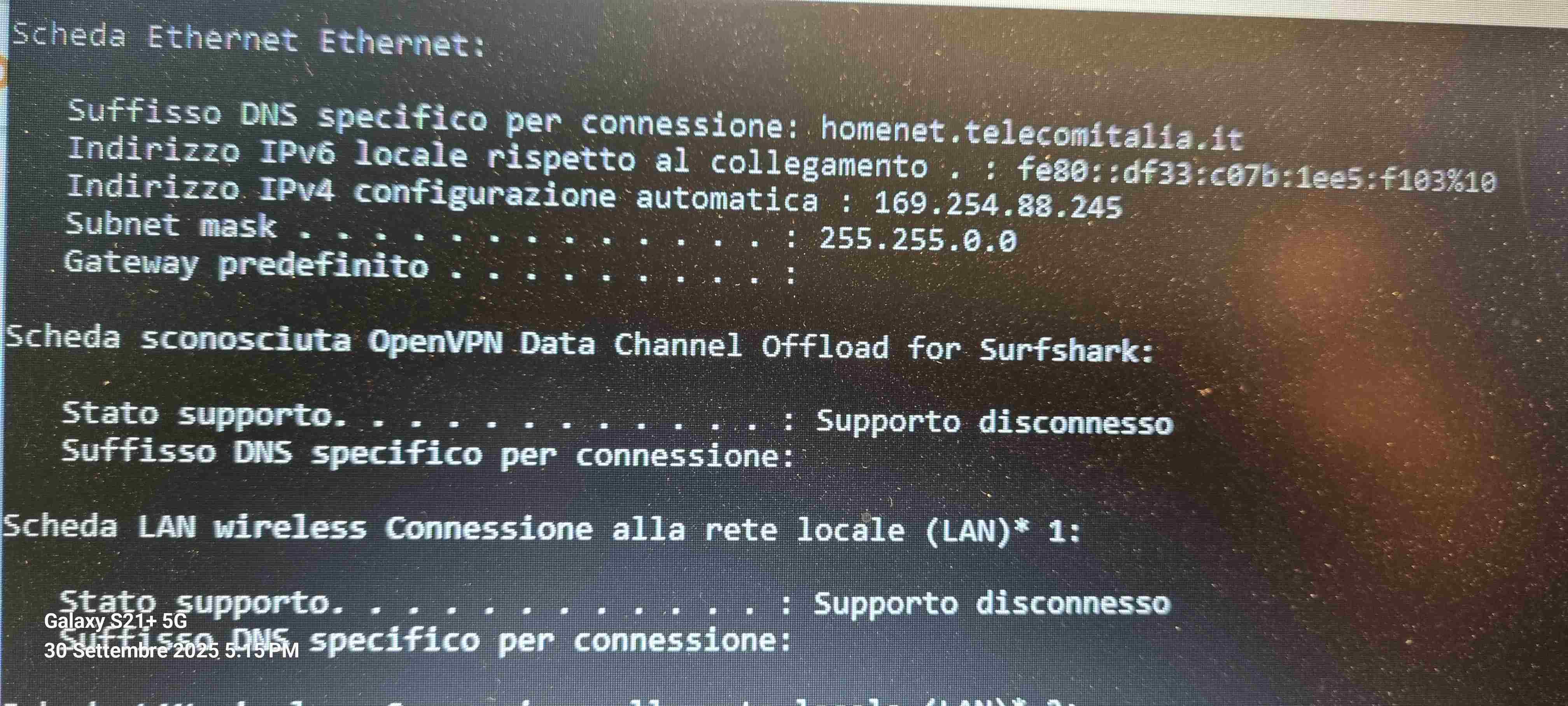Click the OpenVPN Data Channel Offload Surfshark header
The image size is (1568, 706).
point(579,344)
